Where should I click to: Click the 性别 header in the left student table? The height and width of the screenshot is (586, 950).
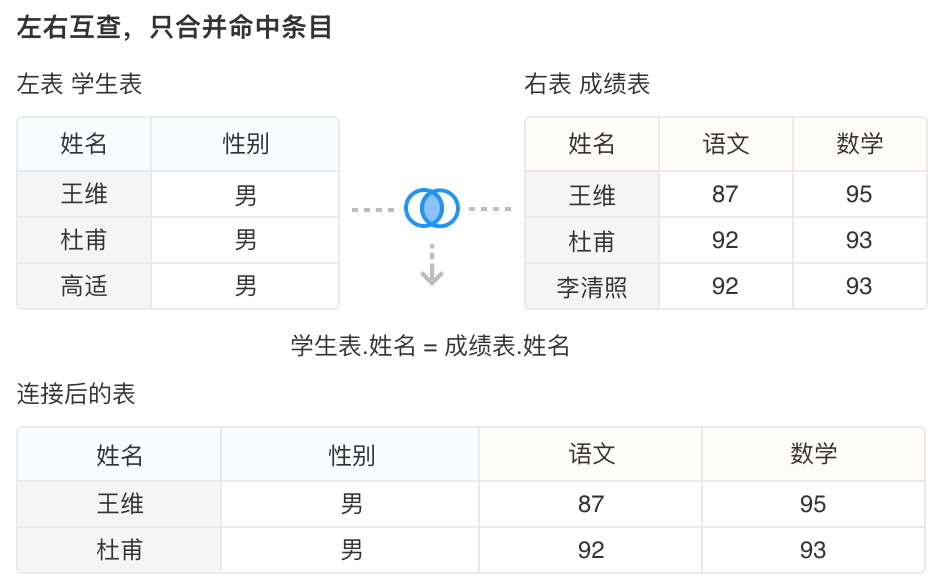pyautogui.click(x=245, y=144)
